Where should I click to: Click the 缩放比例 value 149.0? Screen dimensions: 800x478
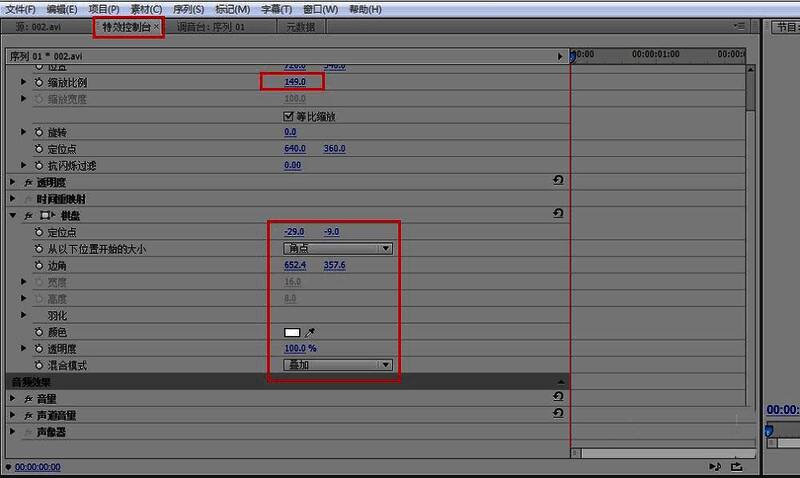[x=294, y=82]
